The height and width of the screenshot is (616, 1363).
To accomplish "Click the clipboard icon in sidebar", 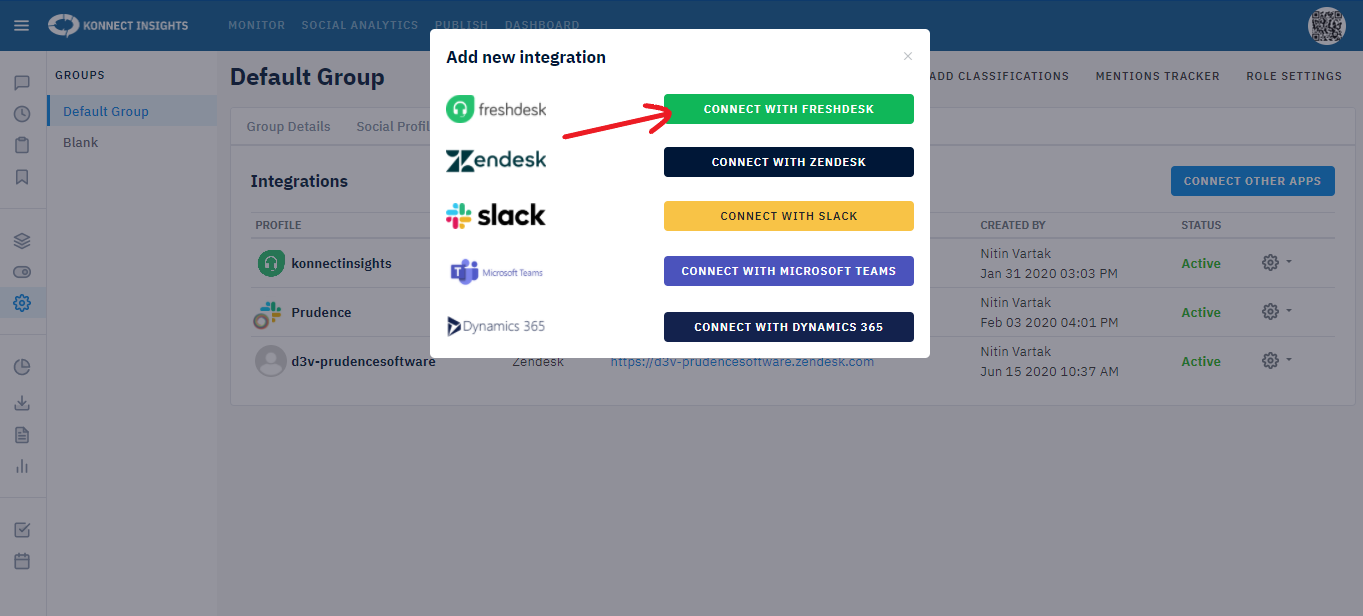I will pos(23,145).
